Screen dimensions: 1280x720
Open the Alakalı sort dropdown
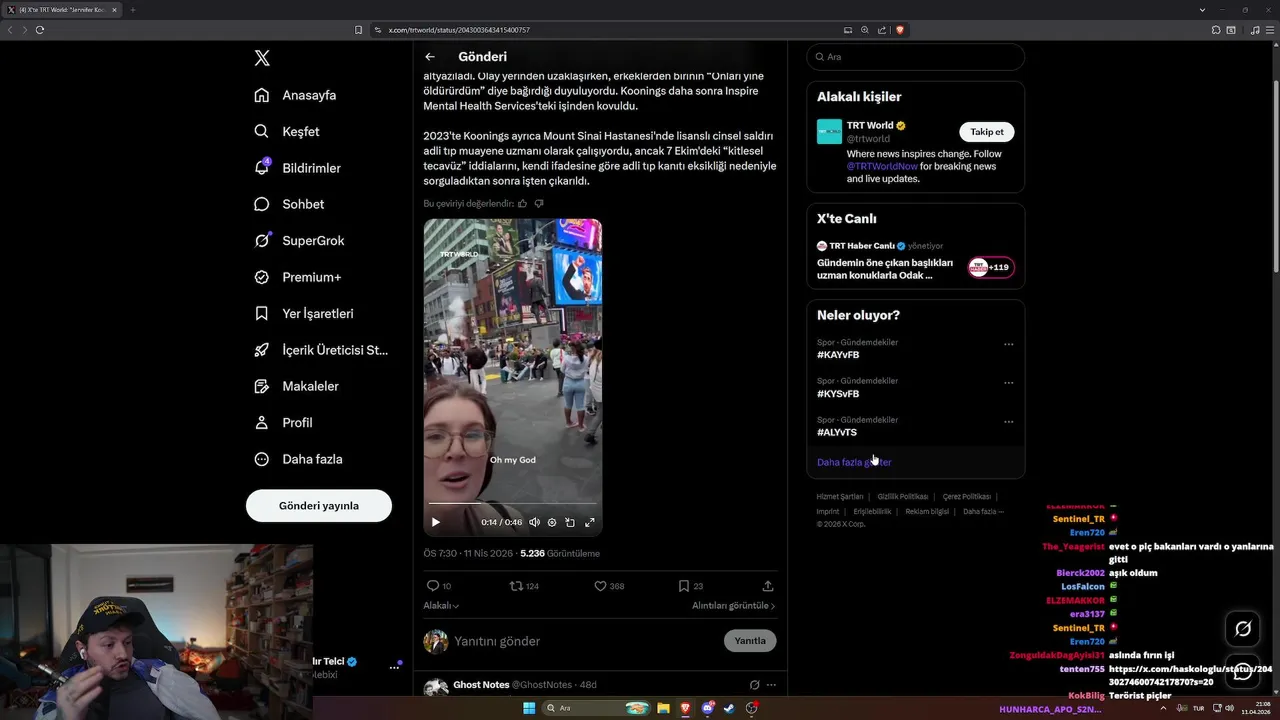(441, 606)
